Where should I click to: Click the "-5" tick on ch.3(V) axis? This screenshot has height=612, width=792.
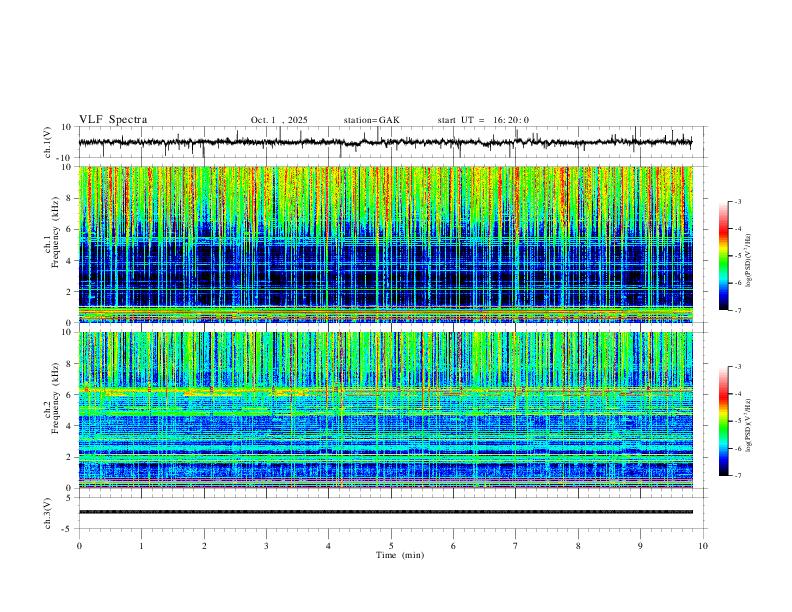68,529
